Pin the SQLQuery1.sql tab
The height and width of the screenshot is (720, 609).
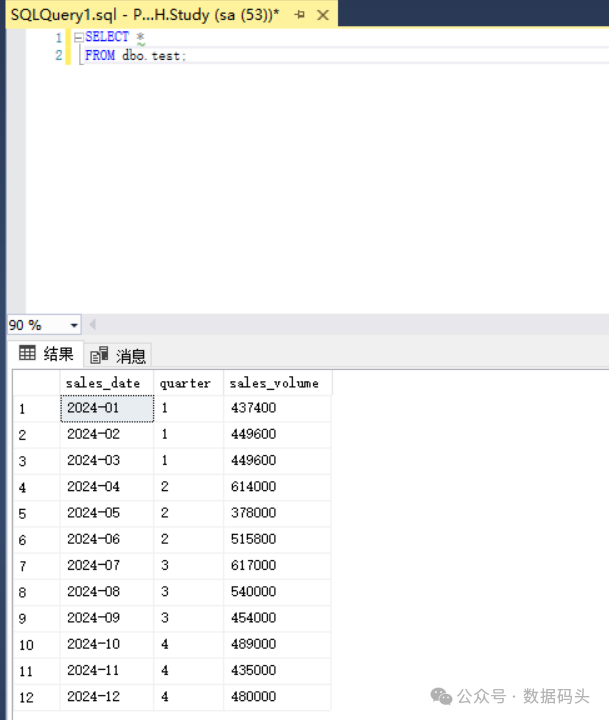(300, 15)
